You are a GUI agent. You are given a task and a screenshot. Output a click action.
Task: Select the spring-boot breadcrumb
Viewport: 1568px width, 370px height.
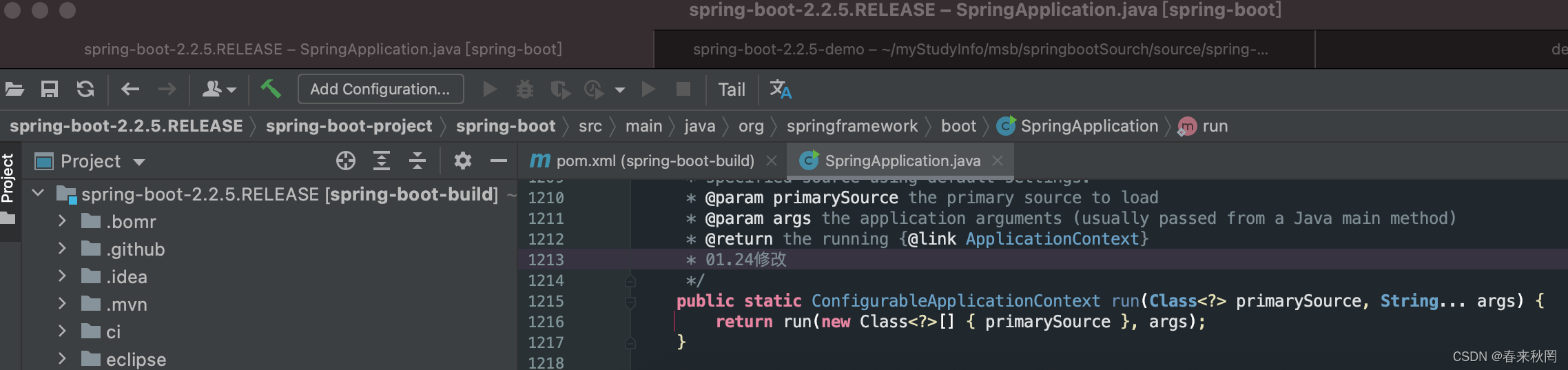tap(506, 126)
